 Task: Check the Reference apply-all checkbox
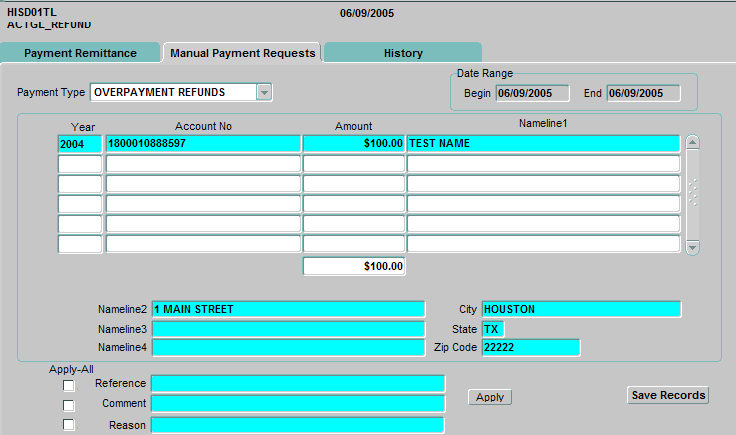pos(69,385)
